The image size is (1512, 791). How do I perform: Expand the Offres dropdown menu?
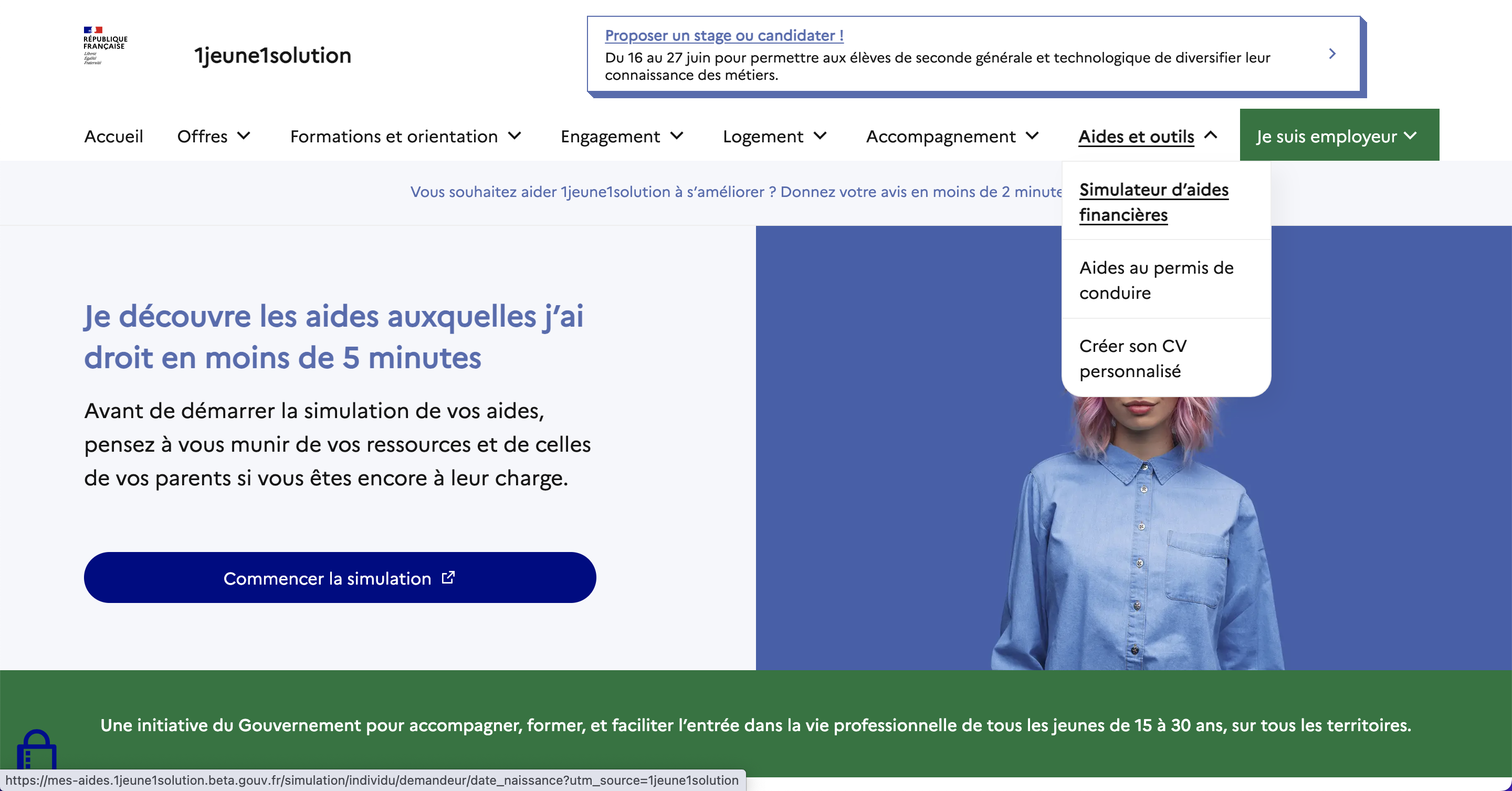pos(214,136)
